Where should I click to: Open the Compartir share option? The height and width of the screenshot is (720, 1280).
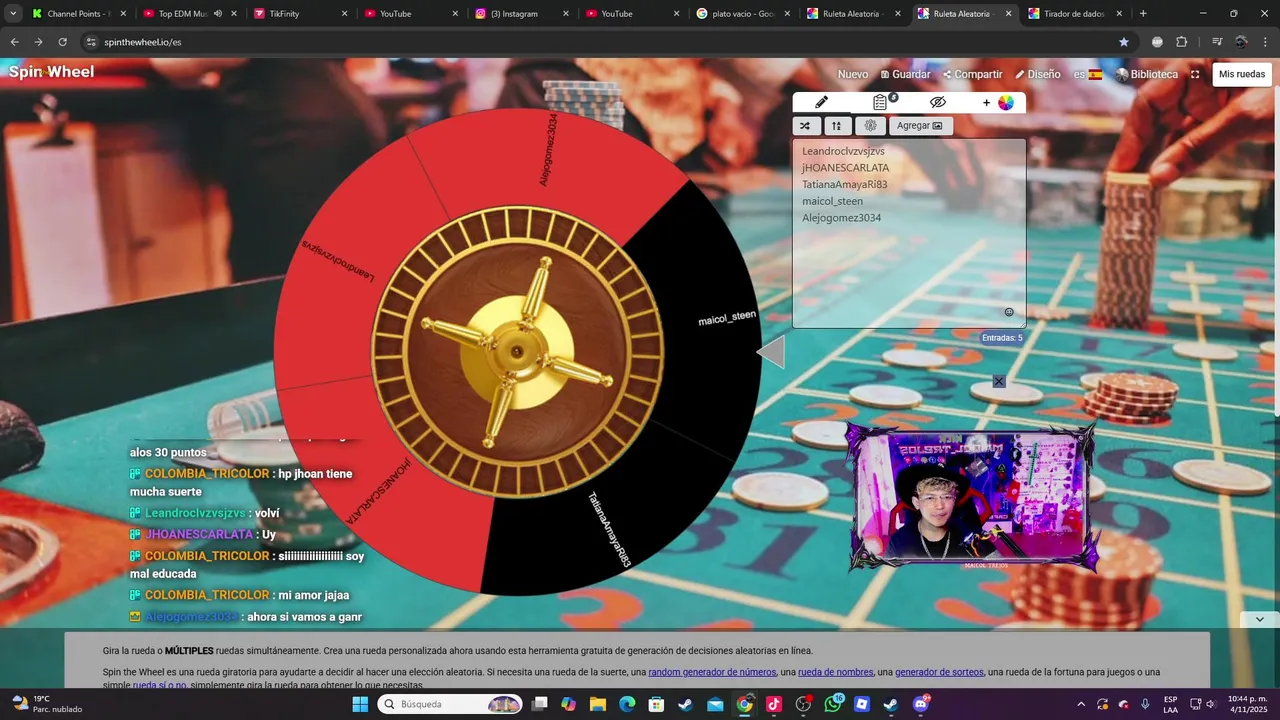tap(972, 75)
